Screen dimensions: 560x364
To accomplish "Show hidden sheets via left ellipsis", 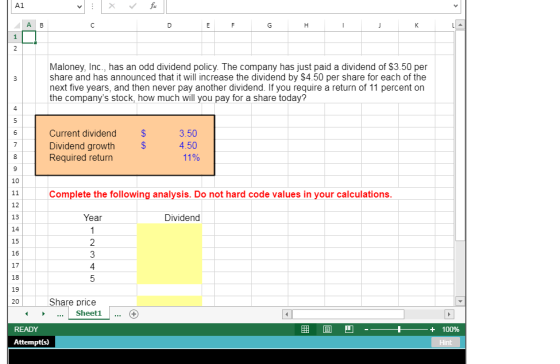I will (x=60, y=314).
